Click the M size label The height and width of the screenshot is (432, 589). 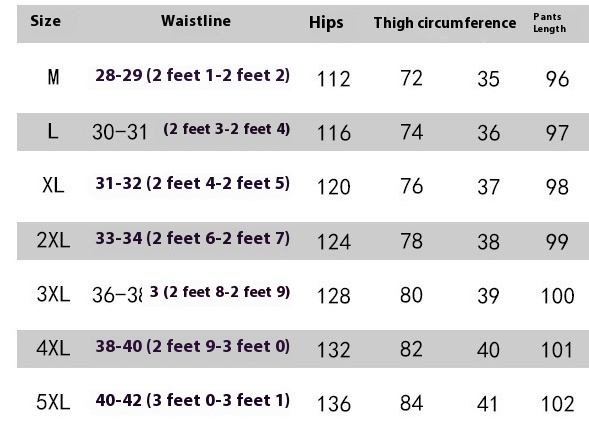tap(53, 77)
